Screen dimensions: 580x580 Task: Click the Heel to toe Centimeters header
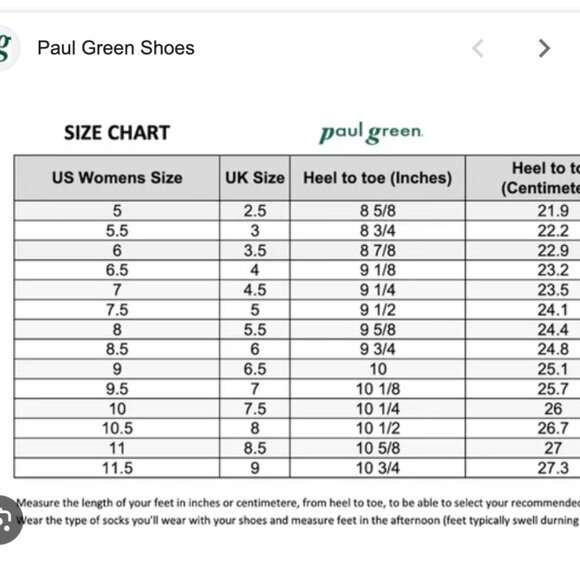tap(523, 178)
